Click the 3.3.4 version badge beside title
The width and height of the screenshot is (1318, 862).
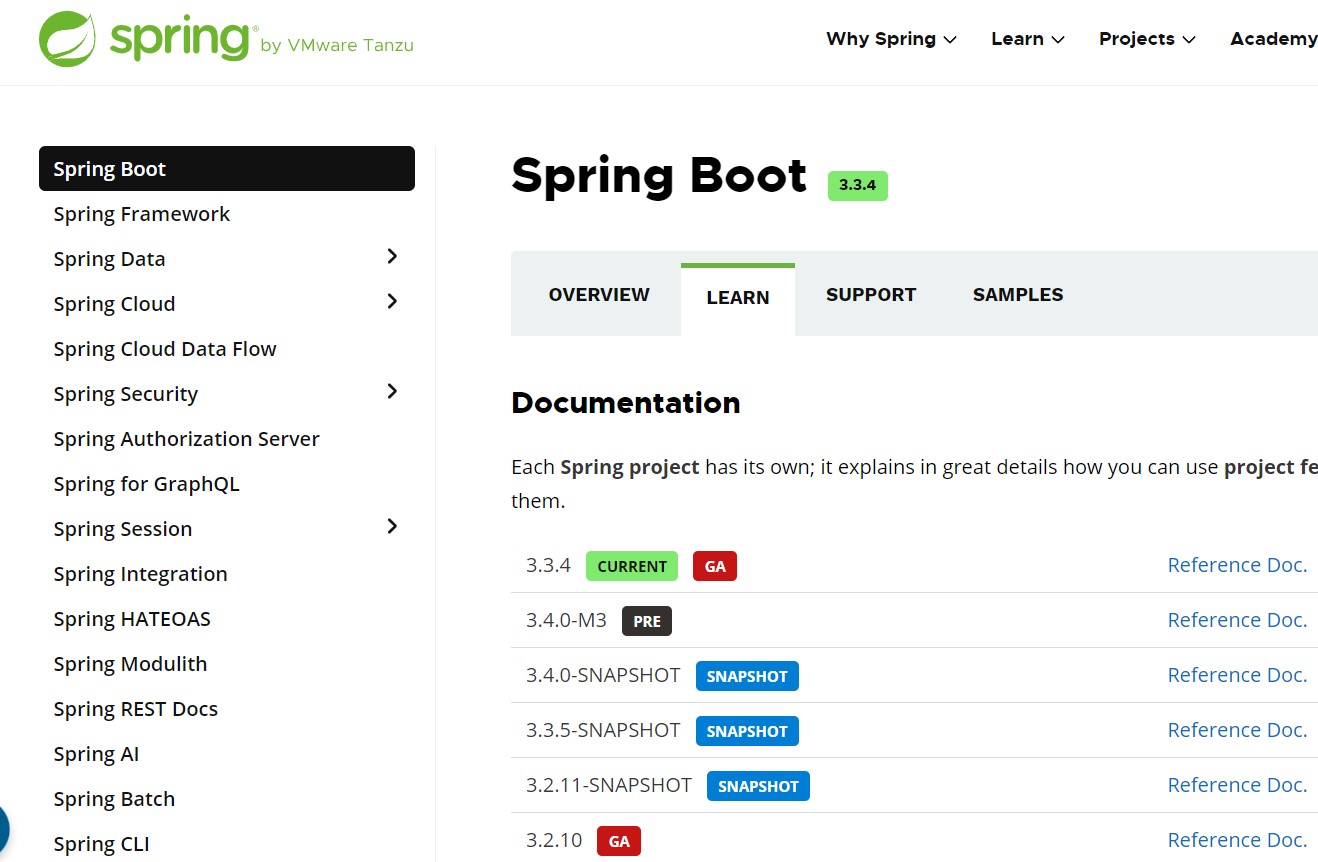click(858, 185)
